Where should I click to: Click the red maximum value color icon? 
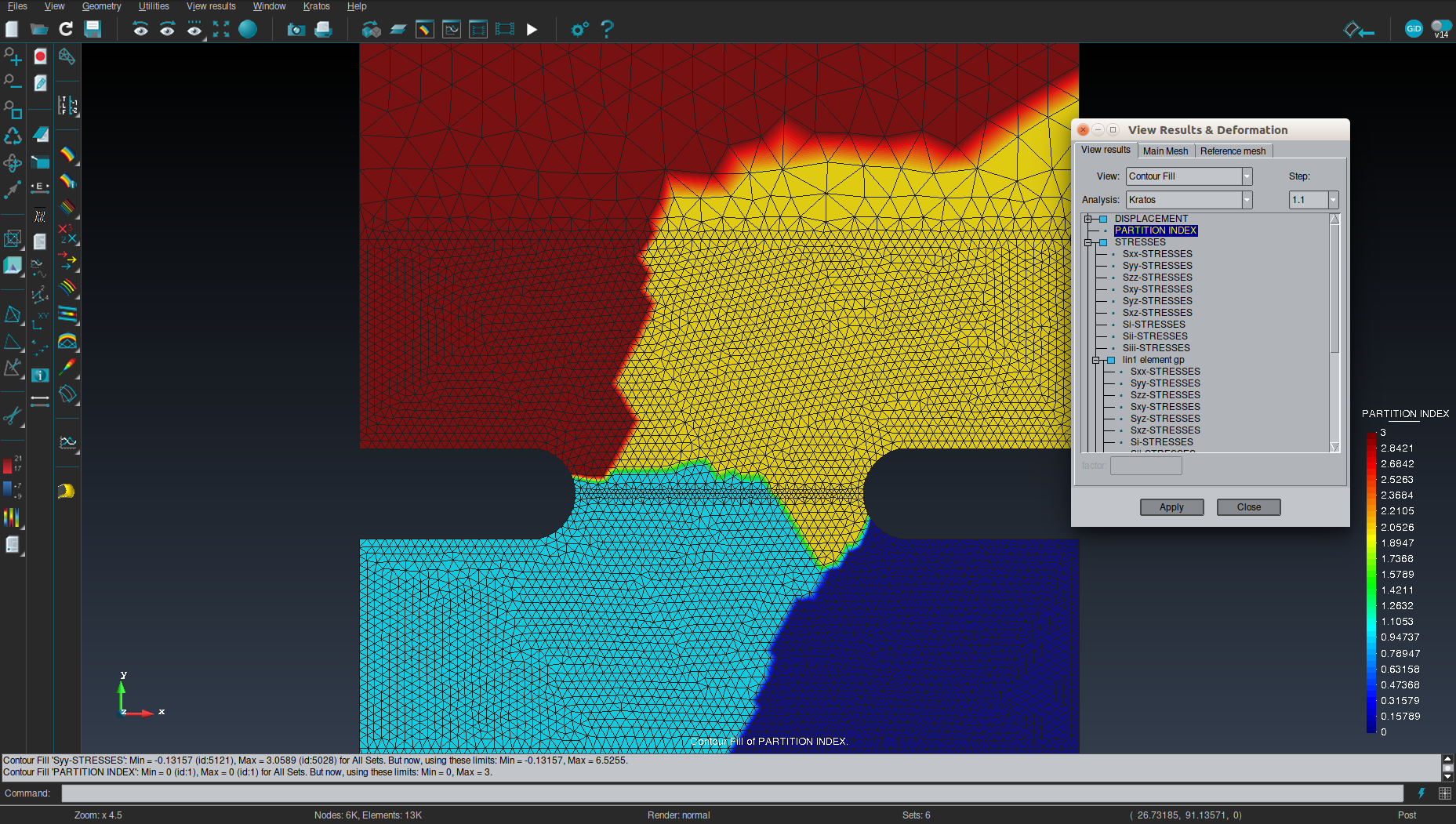click(x=12, y=463)
